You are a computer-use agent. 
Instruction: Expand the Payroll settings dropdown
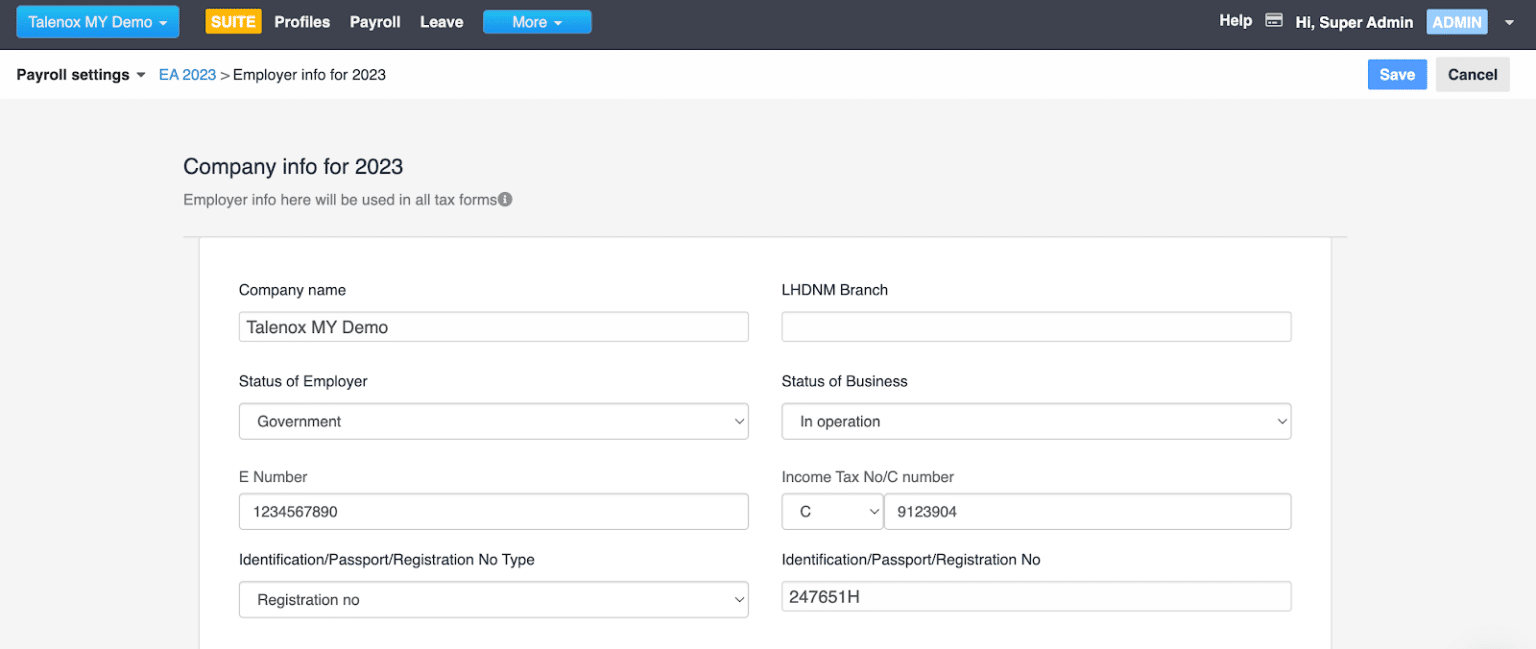81,75
